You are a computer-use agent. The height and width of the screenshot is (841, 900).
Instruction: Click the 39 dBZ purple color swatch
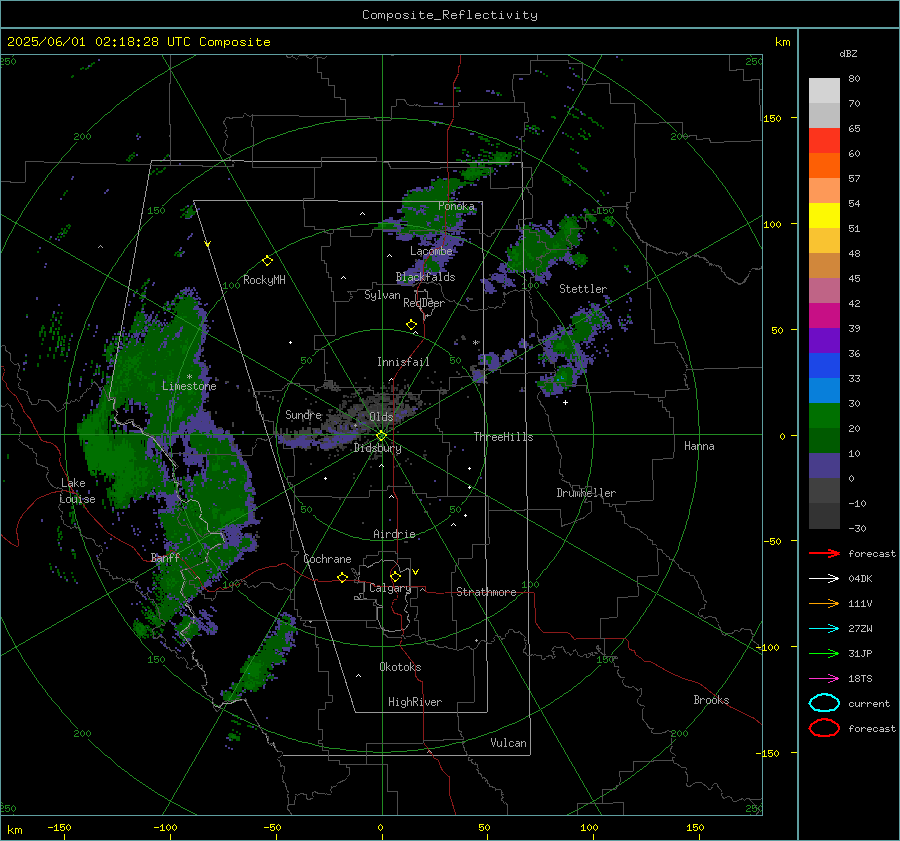824,340
